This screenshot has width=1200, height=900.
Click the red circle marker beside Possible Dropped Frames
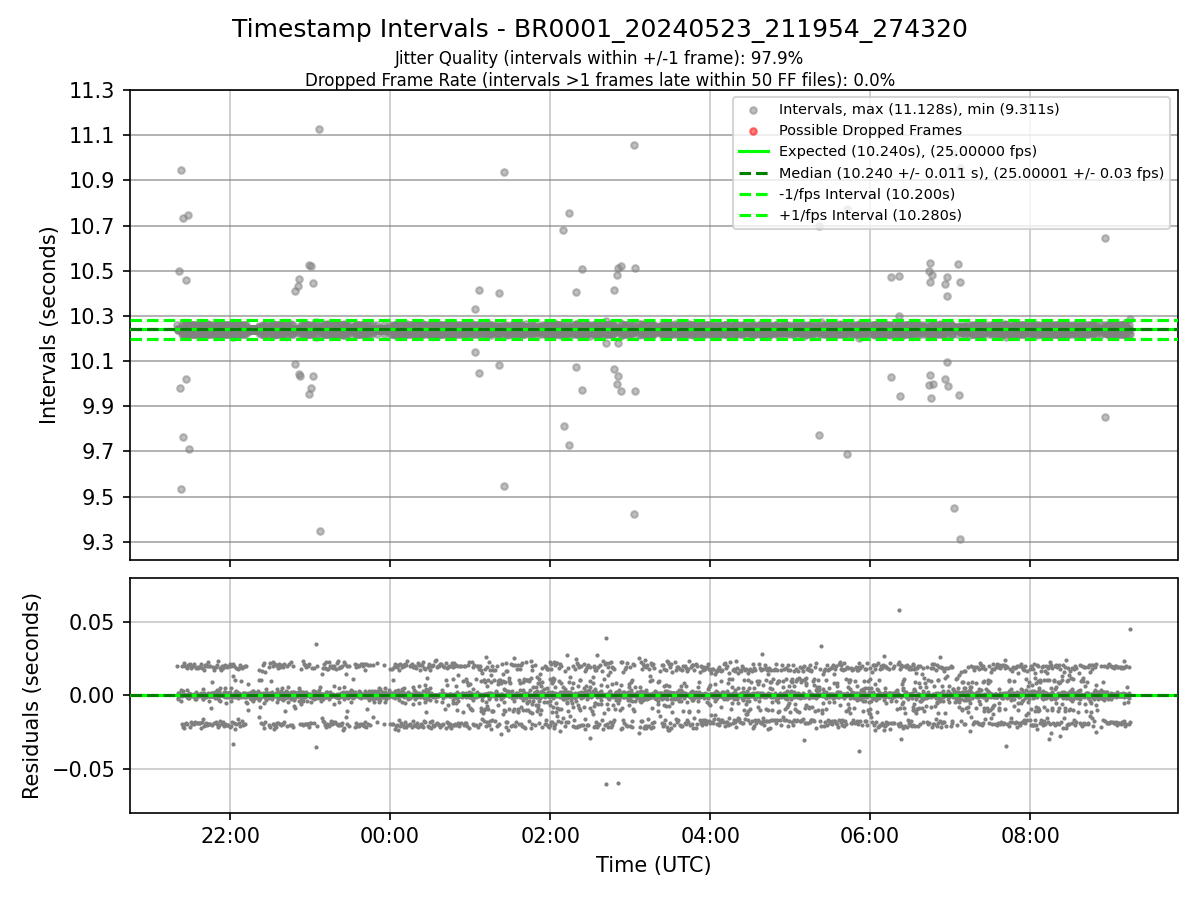(x=754, y=131)
